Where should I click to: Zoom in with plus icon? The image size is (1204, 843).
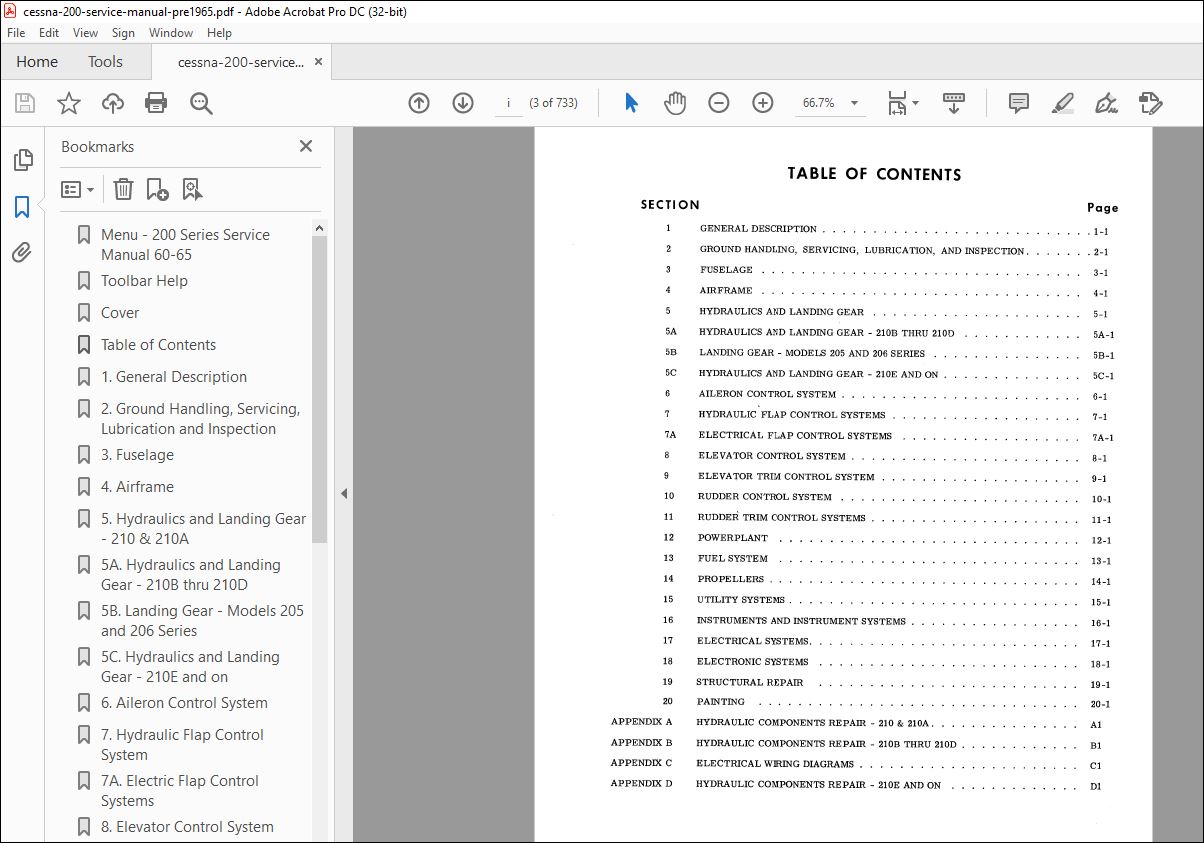point(763,103)
